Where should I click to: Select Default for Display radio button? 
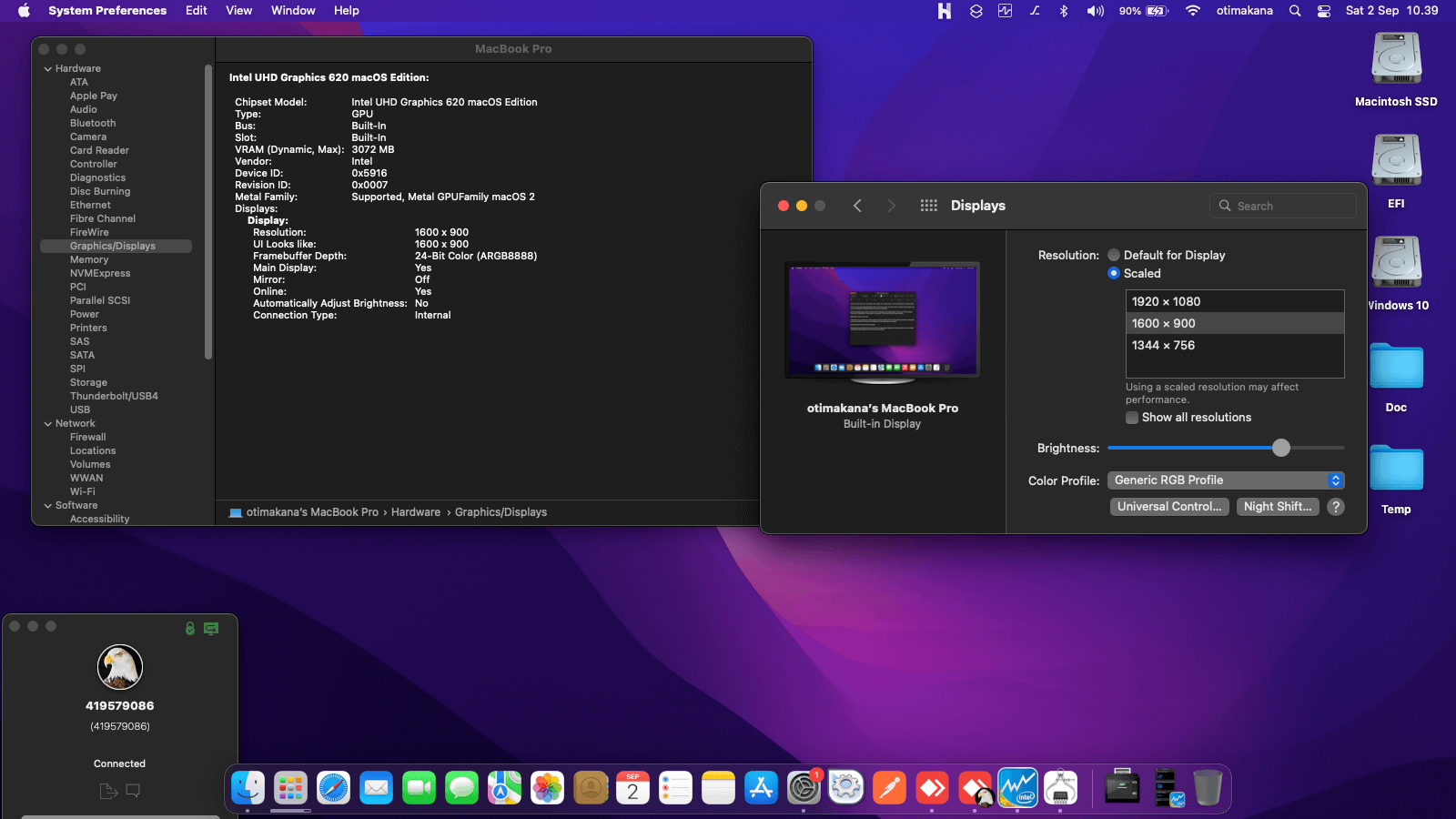1114,255
